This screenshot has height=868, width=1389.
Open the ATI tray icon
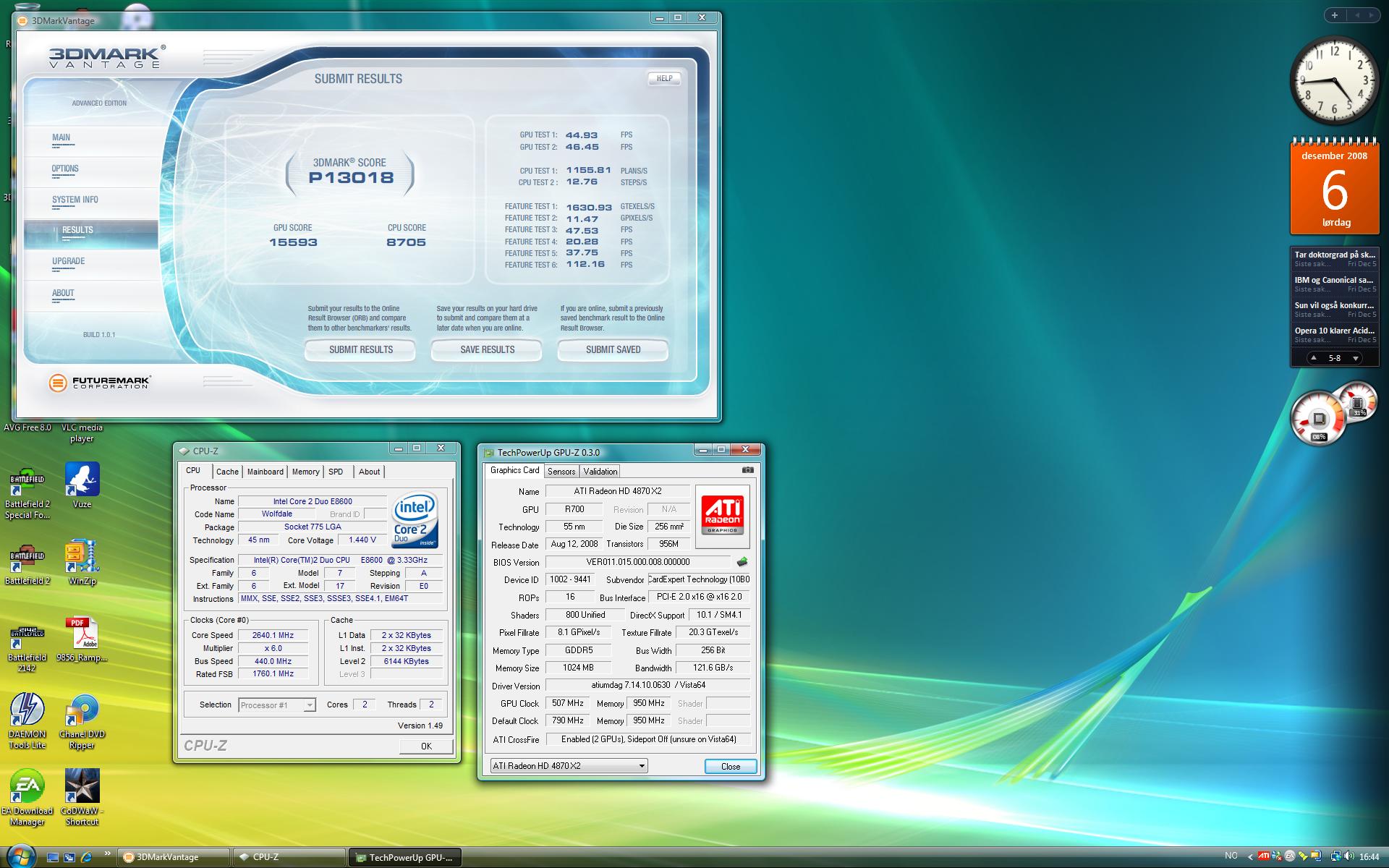coord(1264,856)
